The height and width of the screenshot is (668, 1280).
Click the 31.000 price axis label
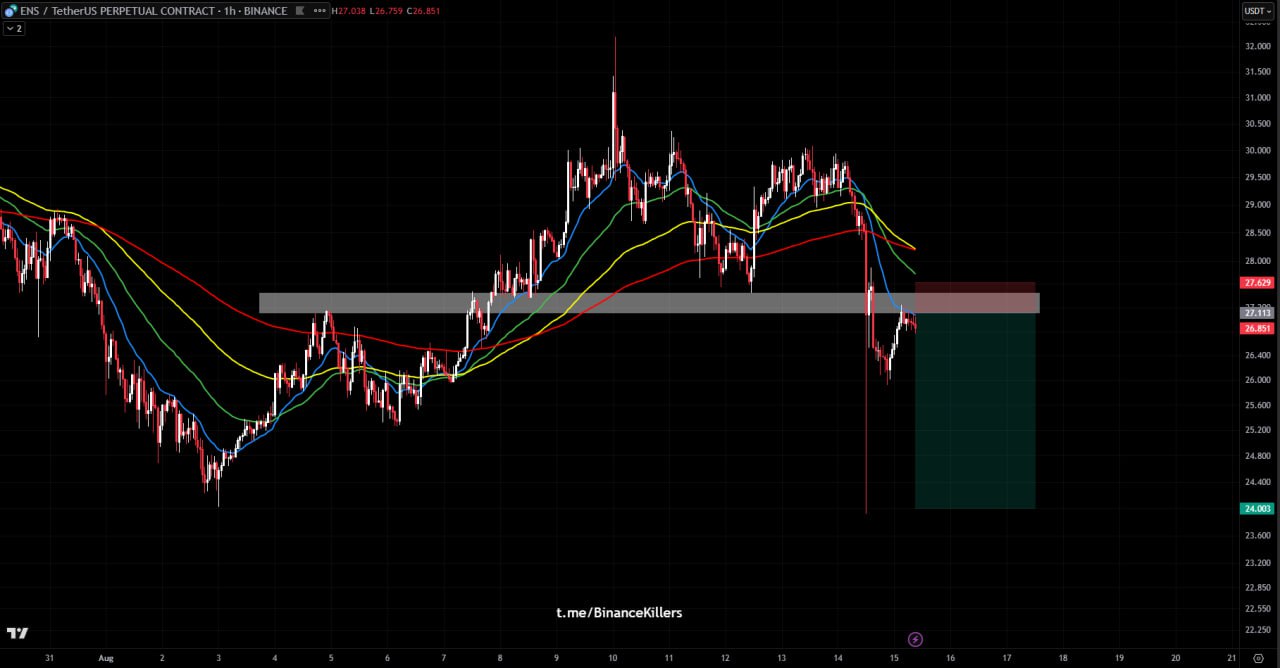coord(1257,98)
